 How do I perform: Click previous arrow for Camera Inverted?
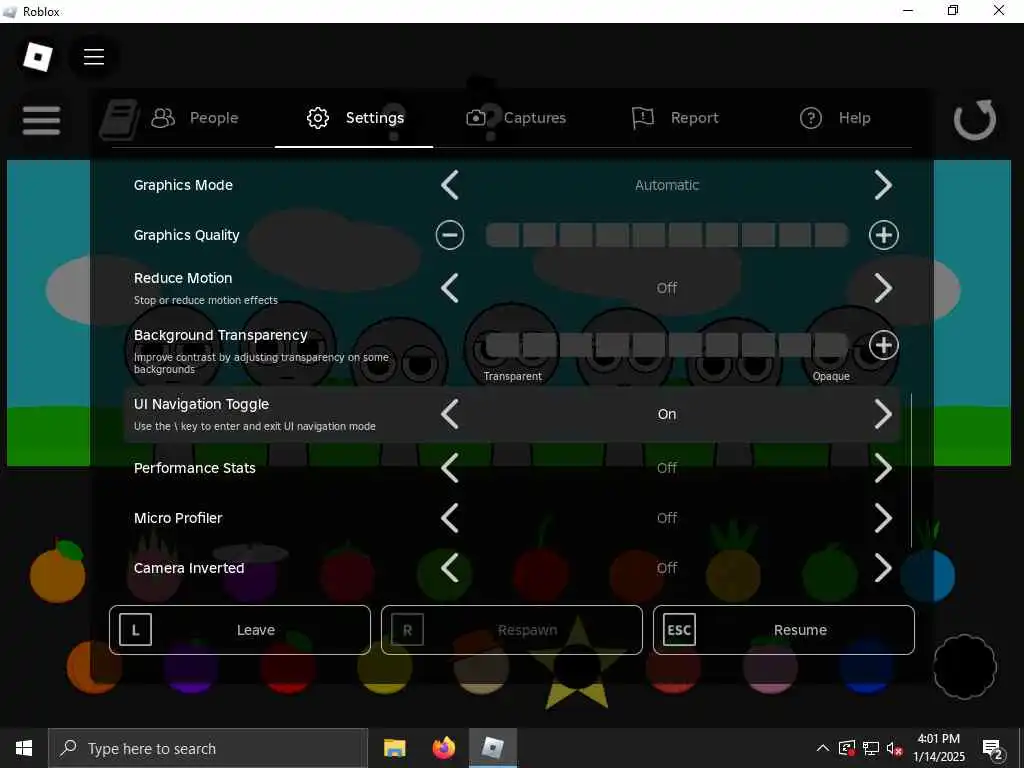(450, 568)
